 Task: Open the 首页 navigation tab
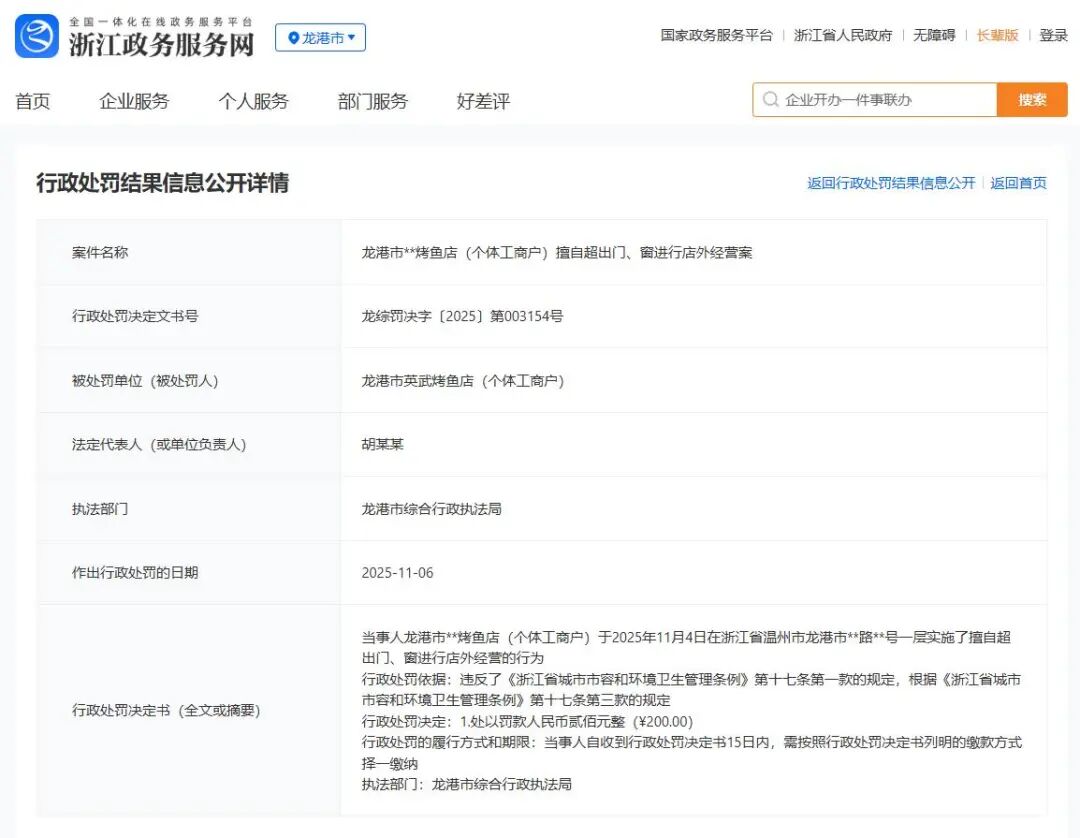pyautogui.click(x=33, y=101)
